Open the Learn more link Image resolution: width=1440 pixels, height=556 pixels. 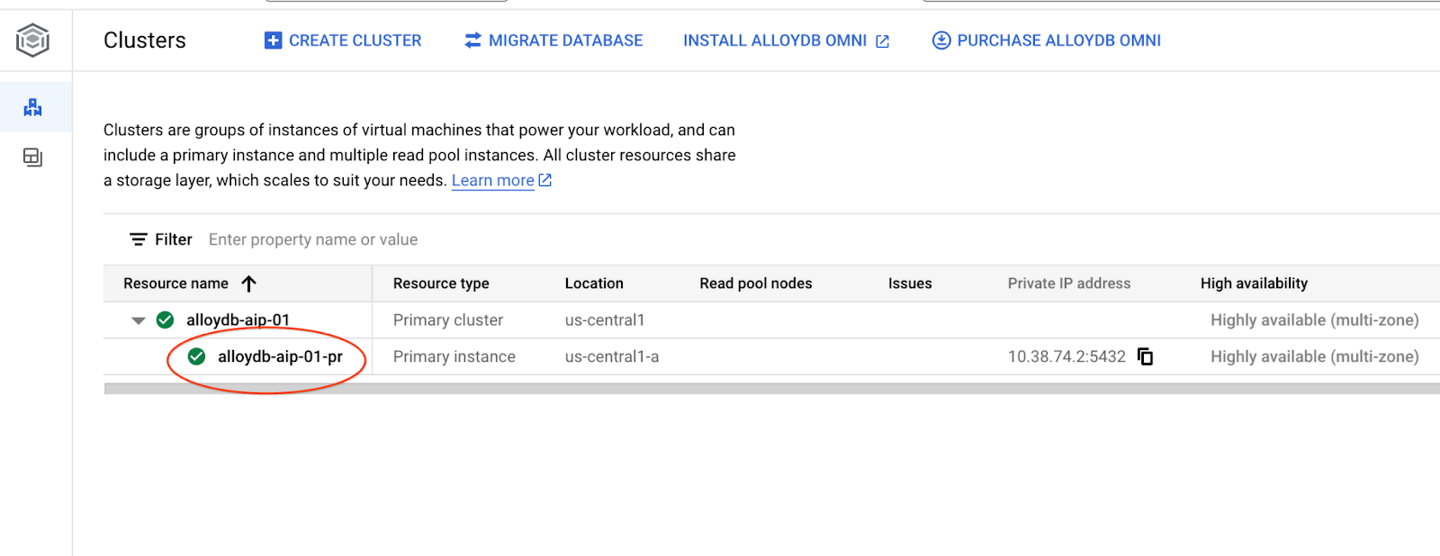pos(493,181)
